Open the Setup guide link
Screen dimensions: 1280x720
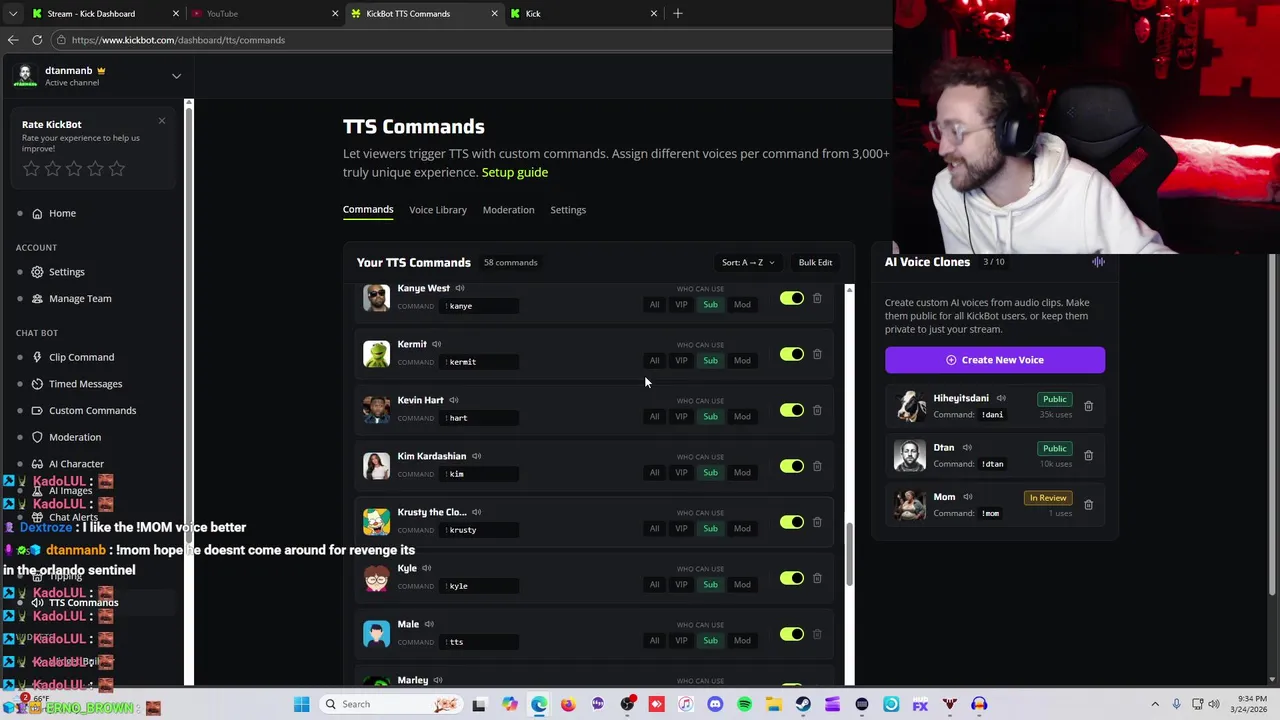click(515, 172)
